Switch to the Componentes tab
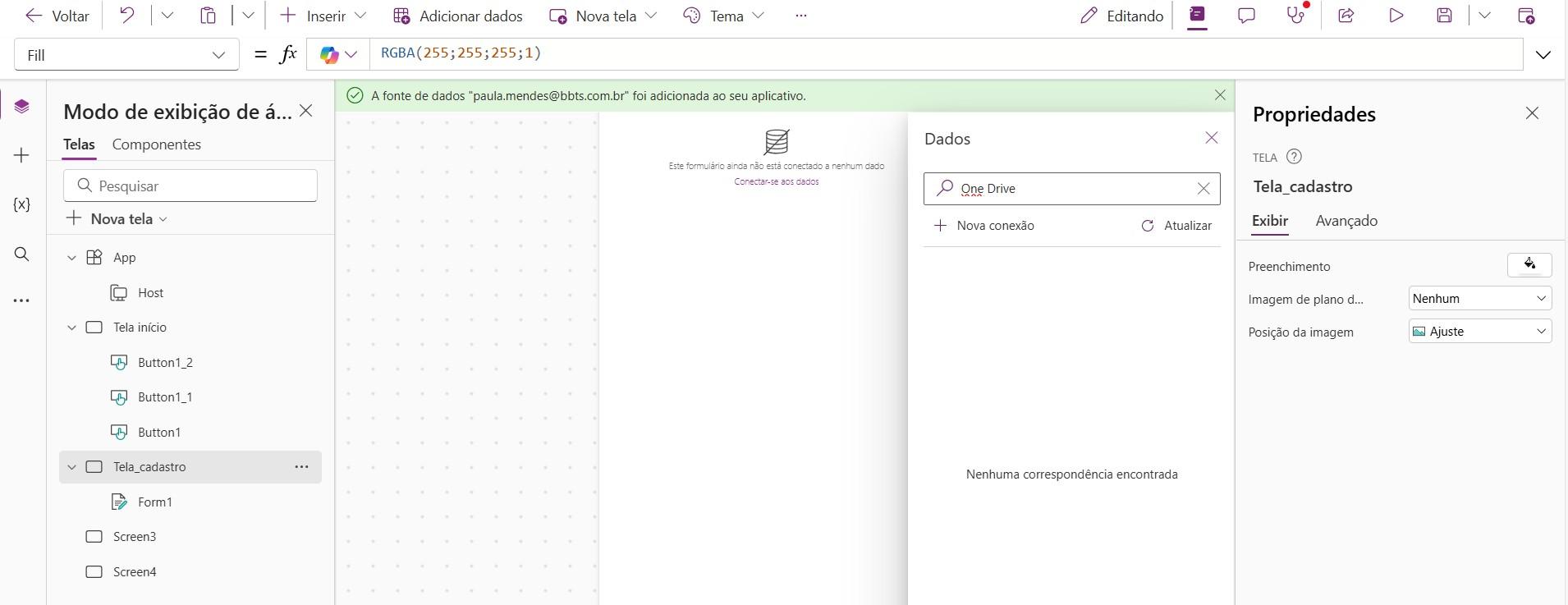 click(x=157, y=144)
